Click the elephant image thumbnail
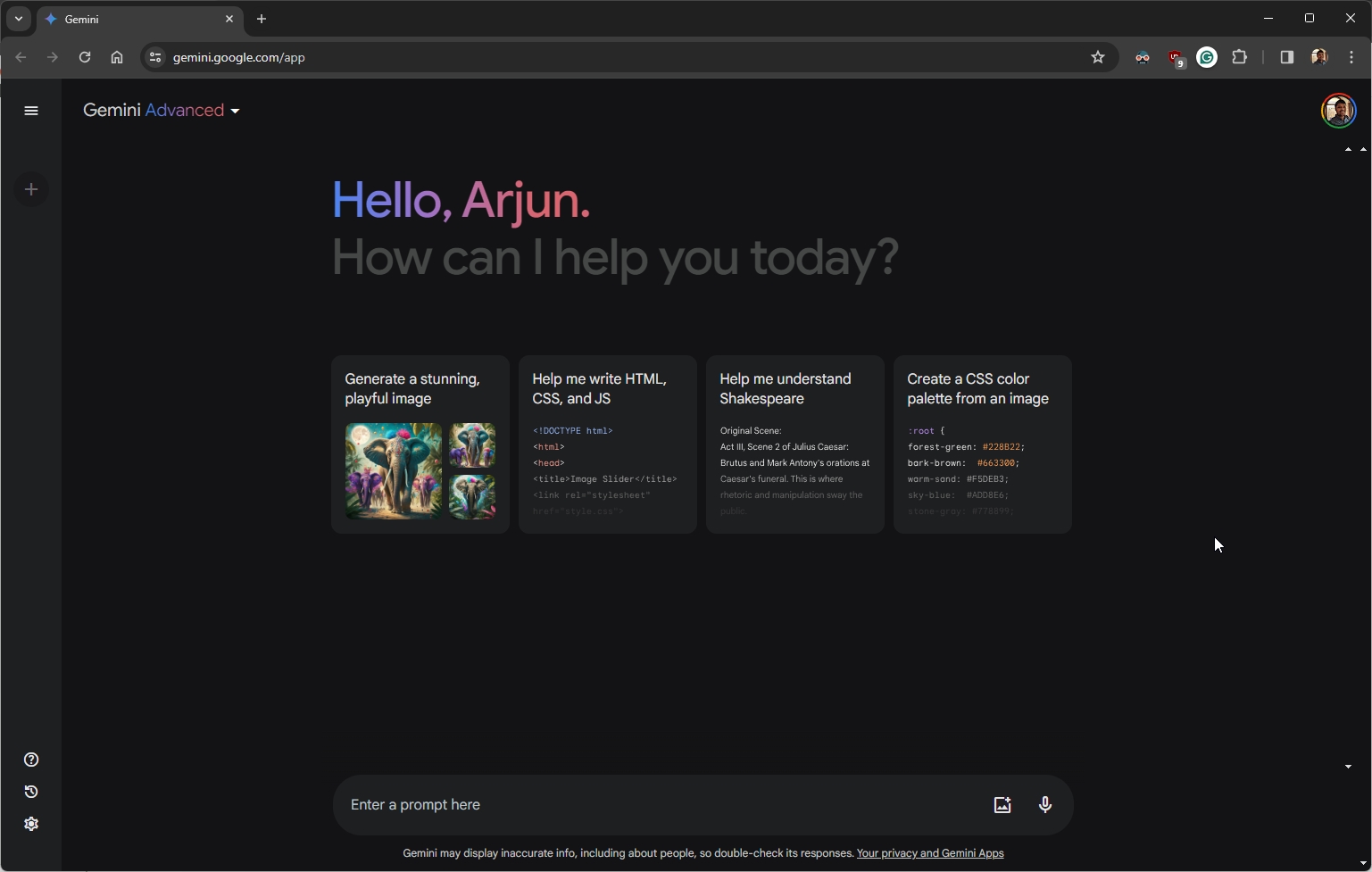The image size is (1372, 872). [393, 471]
